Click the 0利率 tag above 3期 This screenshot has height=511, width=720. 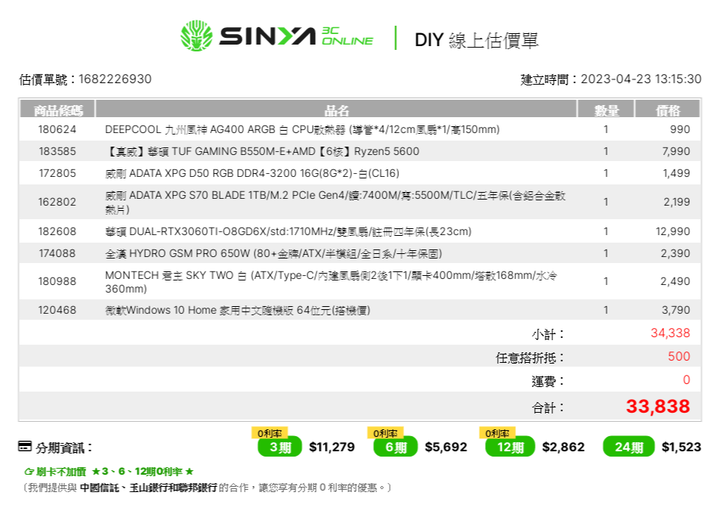pyautogui.click(x=270, y=432)
